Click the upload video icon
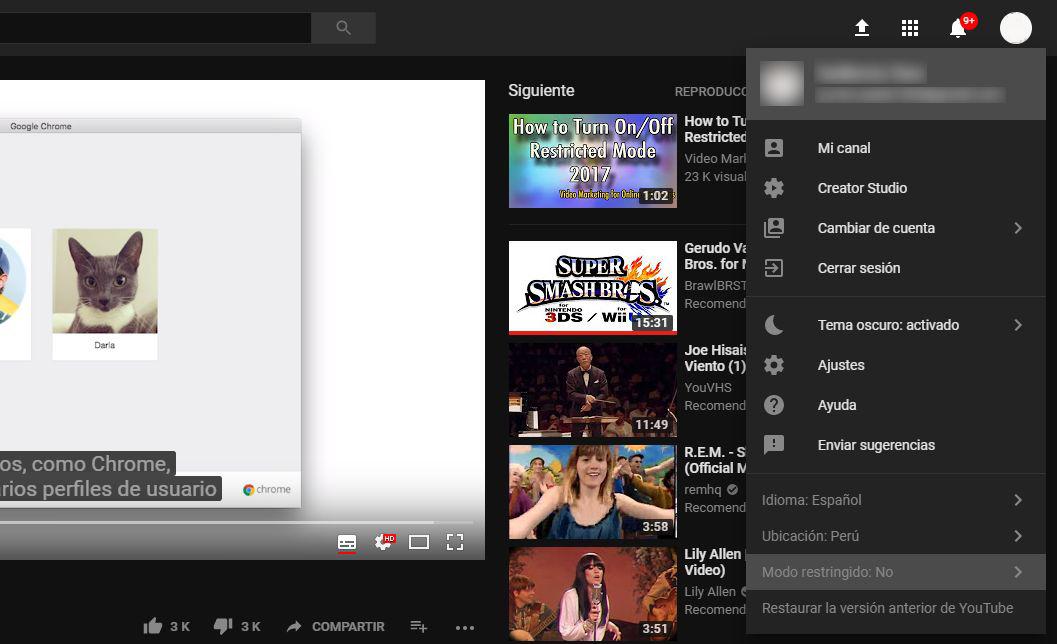The height and width of the screenshot is (644, 1057). click(x=861, y=28)
